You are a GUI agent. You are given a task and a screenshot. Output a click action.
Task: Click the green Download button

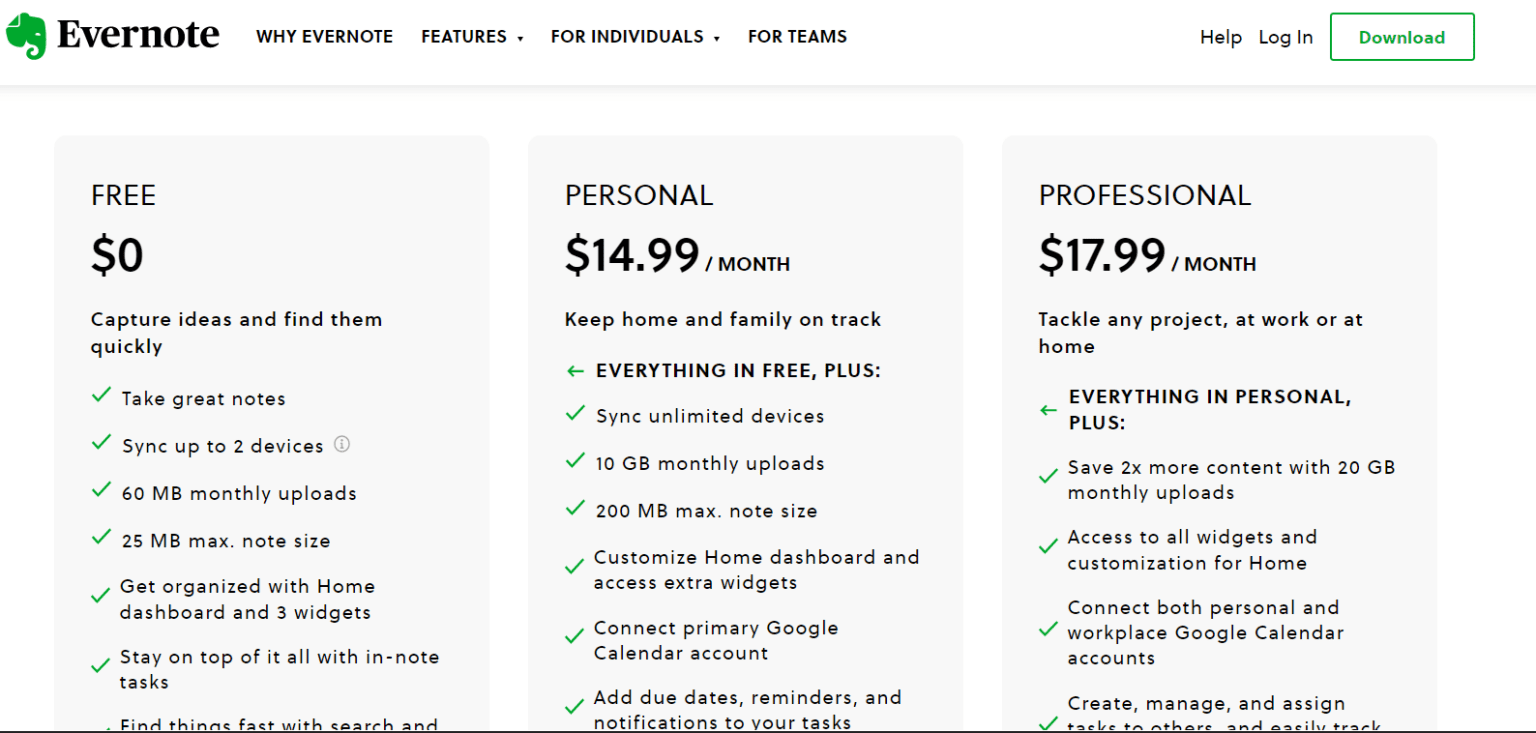pyautogui.click(x=1401, y=37)
